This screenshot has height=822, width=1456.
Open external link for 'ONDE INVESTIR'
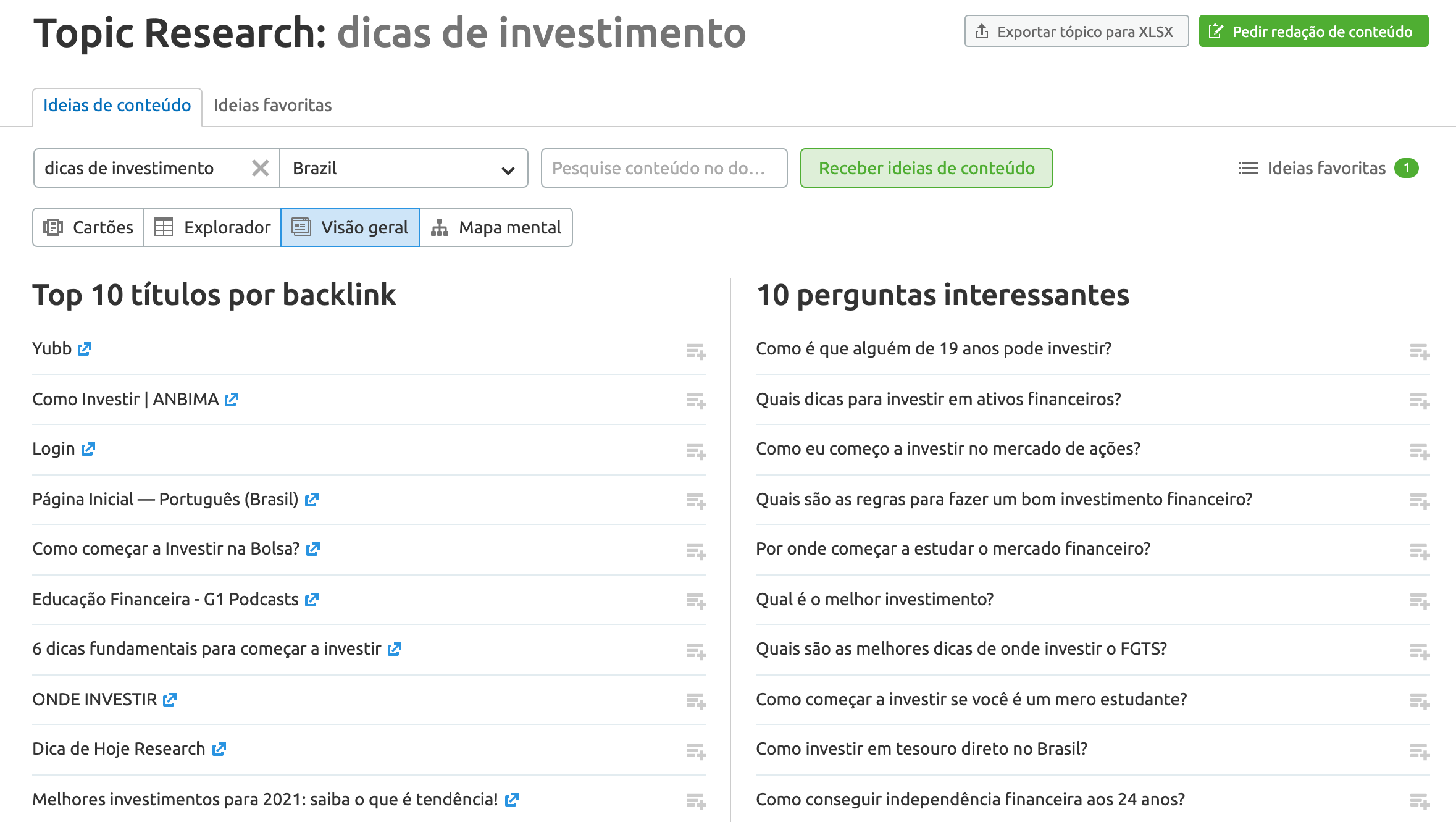click(x=170, y=700)
